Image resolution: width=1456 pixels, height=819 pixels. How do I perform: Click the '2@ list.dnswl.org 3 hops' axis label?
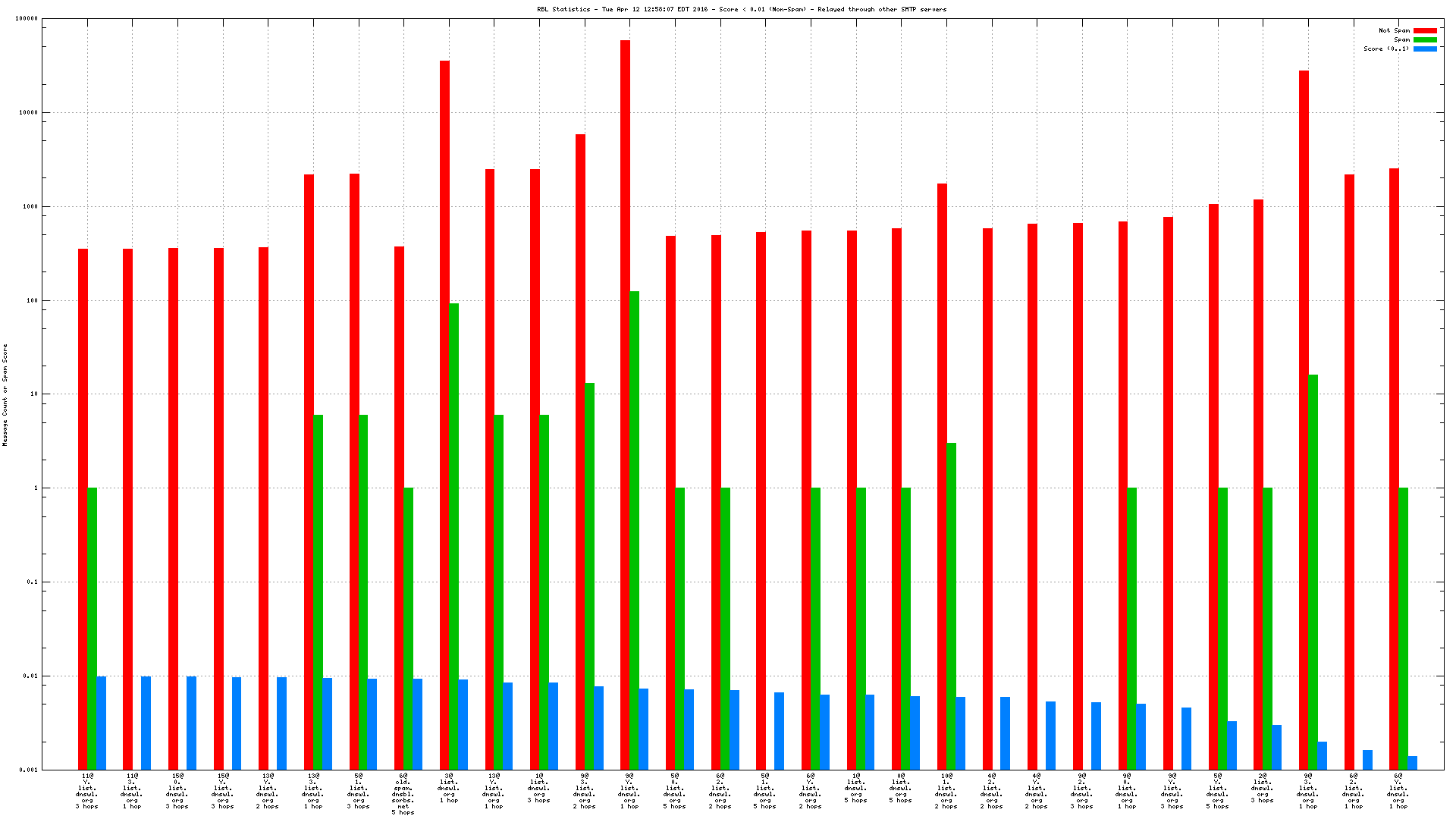[1262, 788]
